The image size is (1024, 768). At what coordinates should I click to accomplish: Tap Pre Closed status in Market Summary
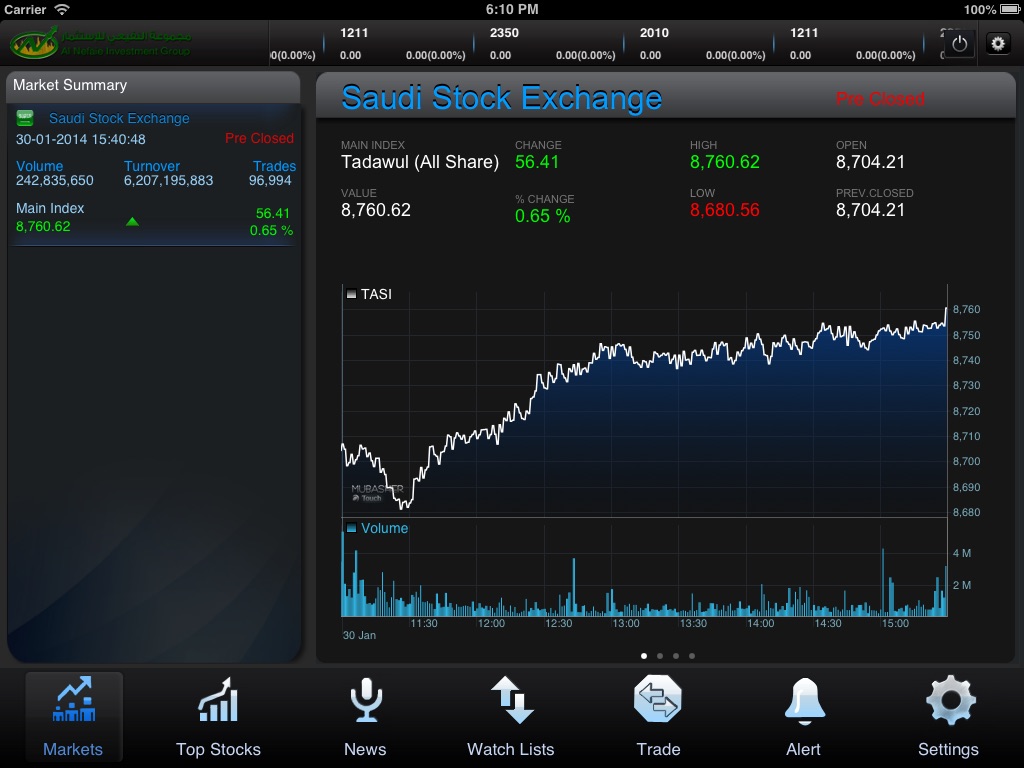[259, 138]
